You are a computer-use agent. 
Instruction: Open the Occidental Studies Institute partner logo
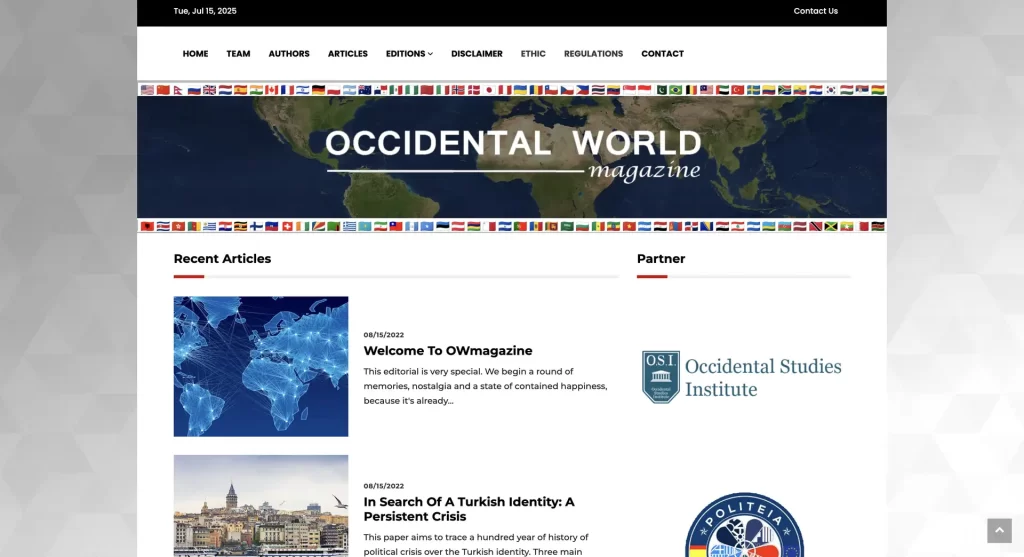pos(742,377)
